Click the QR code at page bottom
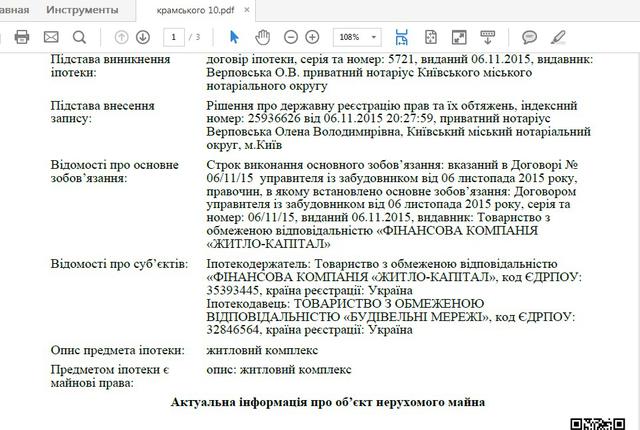 (x=598, y=424)
